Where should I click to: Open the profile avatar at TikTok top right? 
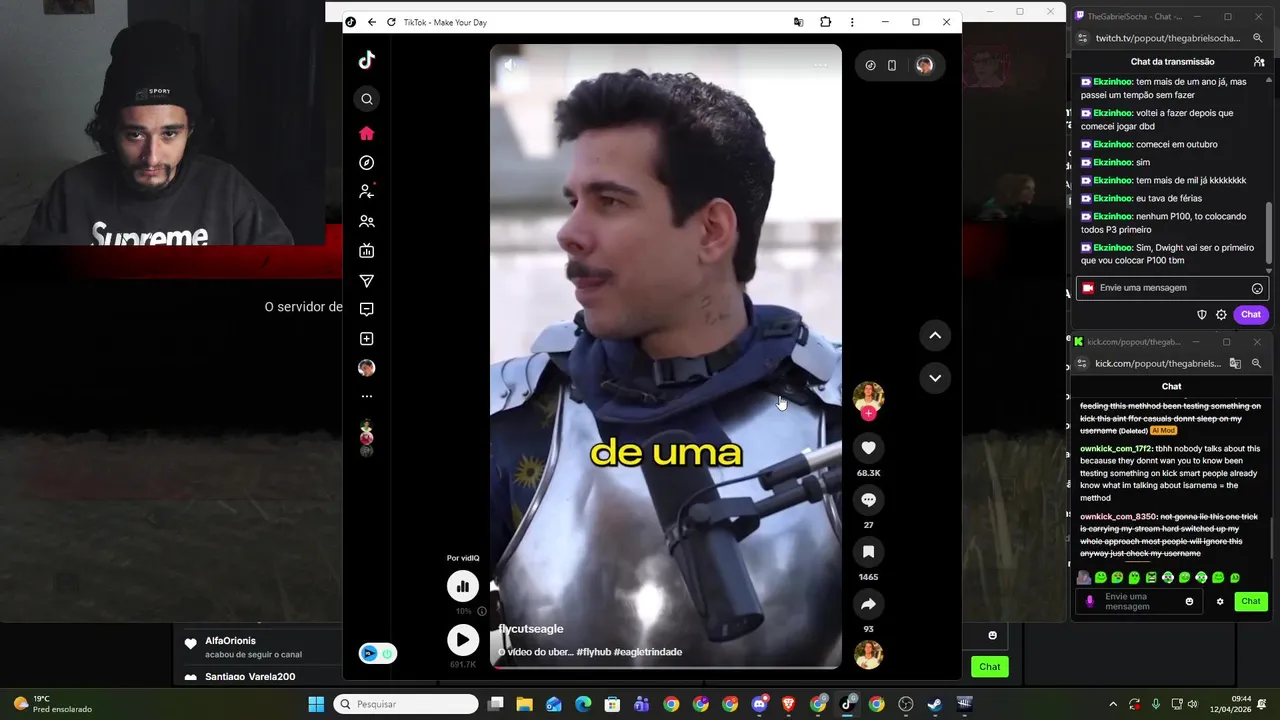(924, 65)
